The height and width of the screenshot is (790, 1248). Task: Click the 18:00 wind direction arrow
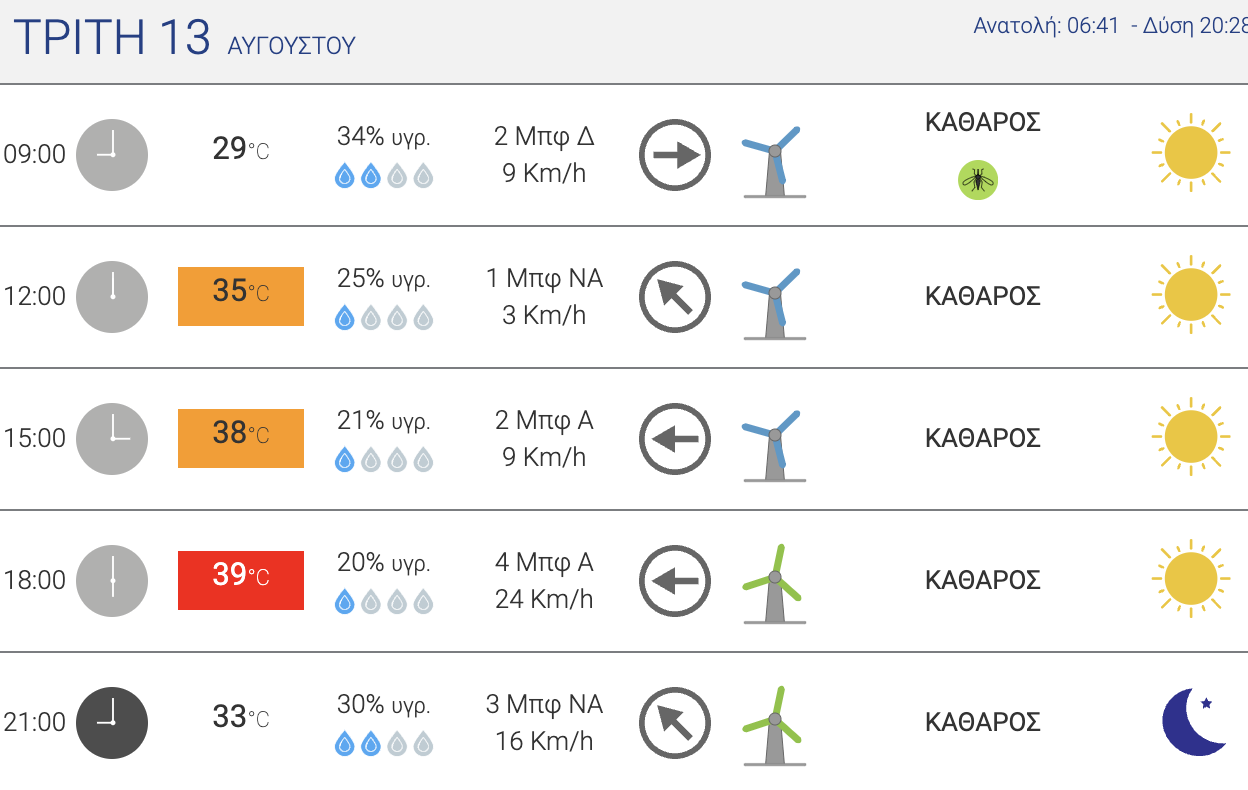[675, 581]
